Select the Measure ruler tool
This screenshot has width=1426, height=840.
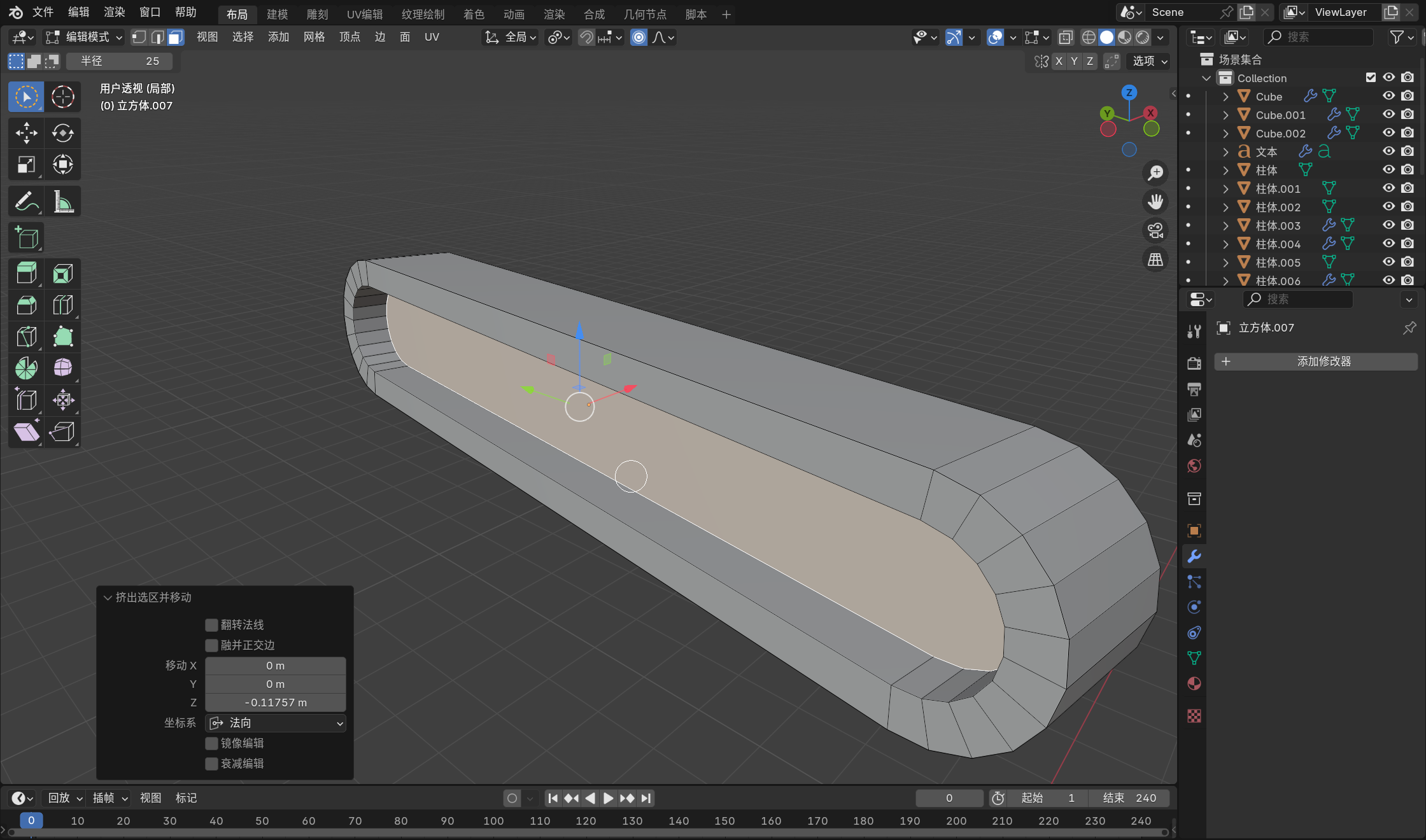click(62, 202)
